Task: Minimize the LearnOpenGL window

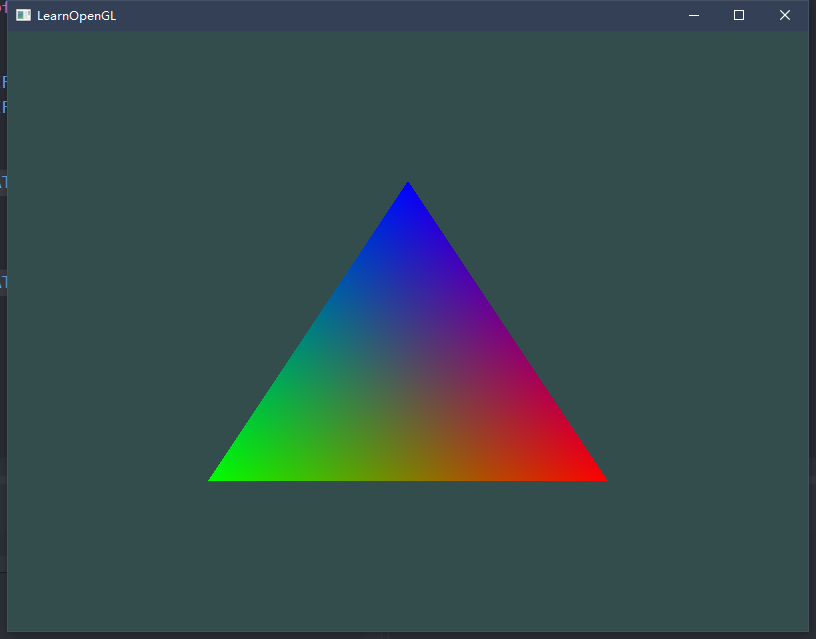Action: coord(694,15)
